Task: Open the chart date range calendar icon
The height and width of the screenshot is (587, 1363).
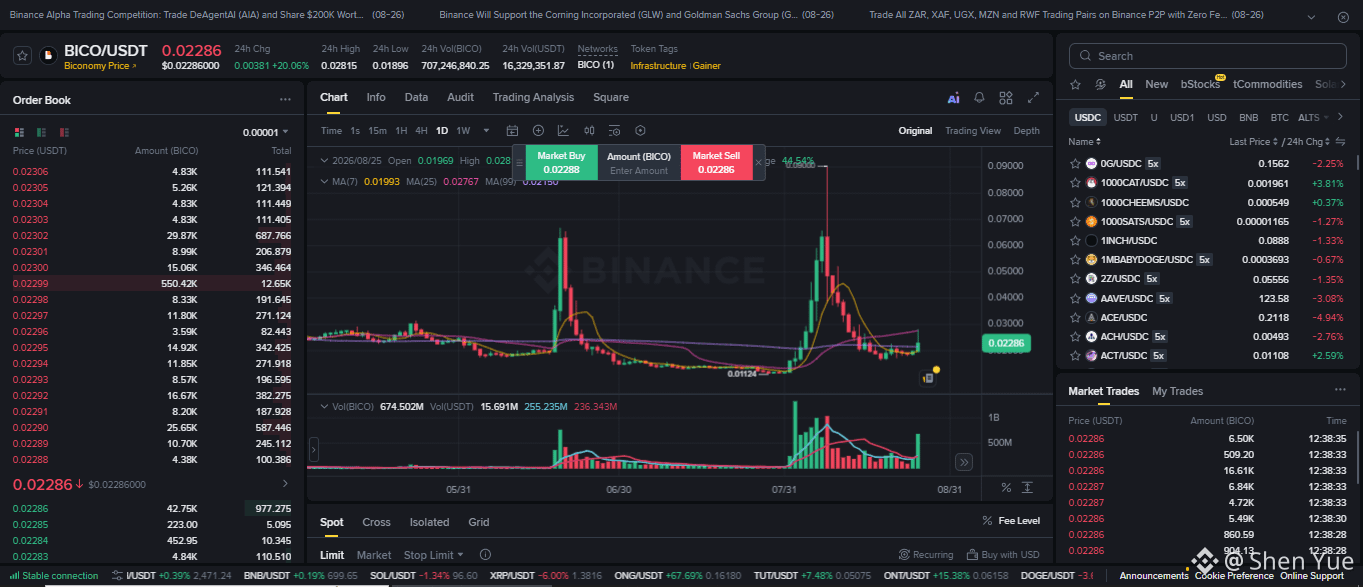Action: tap(512, 130)
